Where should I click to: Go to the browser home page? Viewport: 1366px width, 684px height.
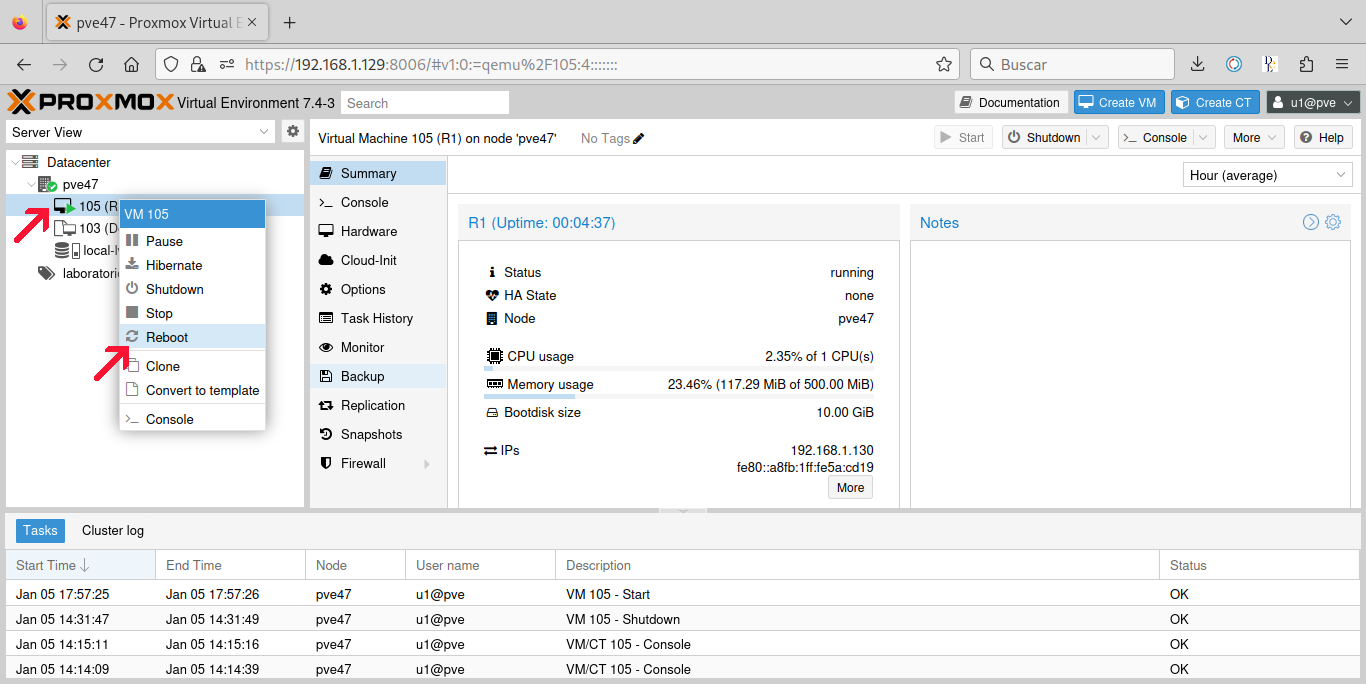(131, 64)
